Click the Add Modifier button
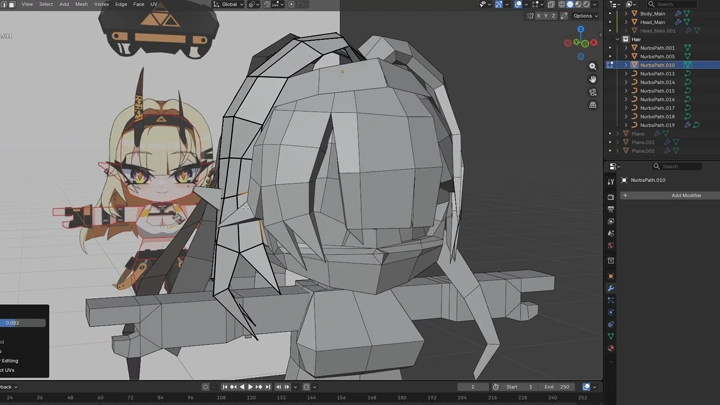 670,196
